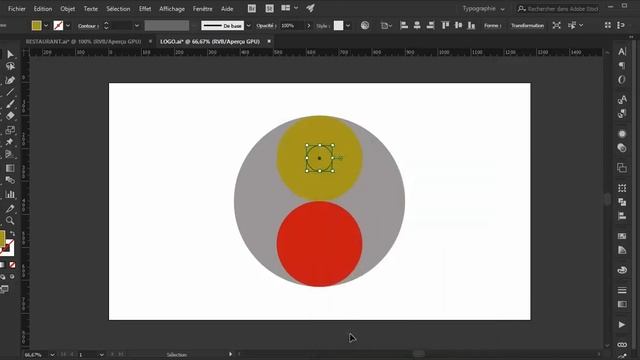This screenshot has height=360, width=640.
Task: Click the olive Fill box in toolbar
Action: [2, 238]
